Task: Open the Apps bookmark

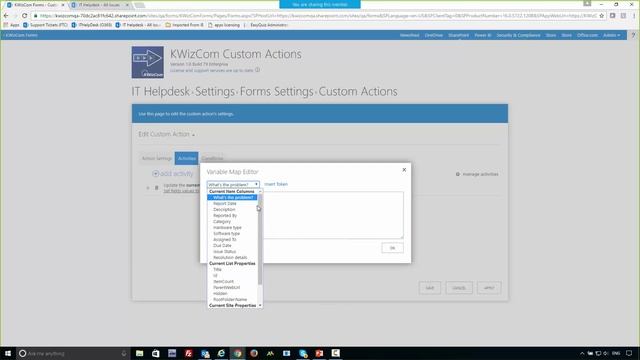Action: [11, 25]
